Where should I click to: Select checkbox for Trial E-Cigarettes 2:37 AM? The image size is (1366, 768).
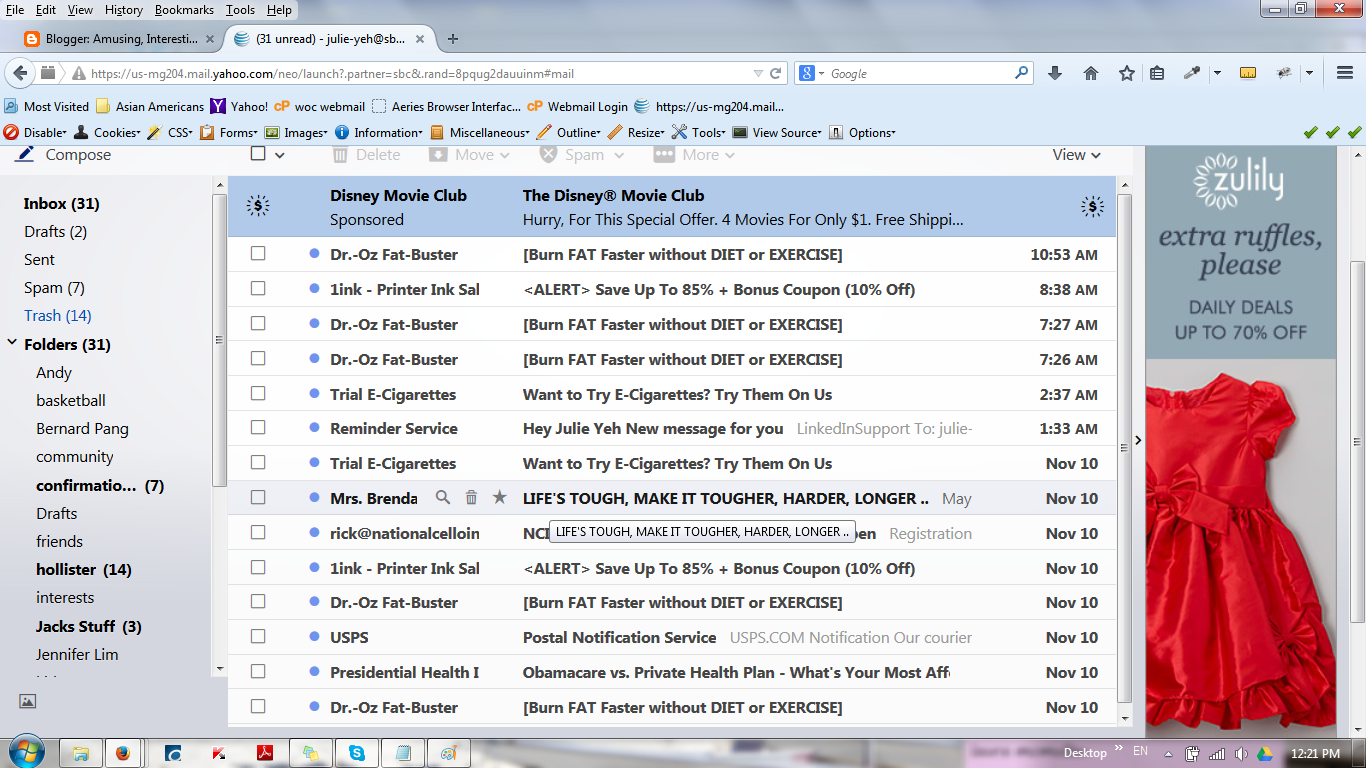(258, 394)
